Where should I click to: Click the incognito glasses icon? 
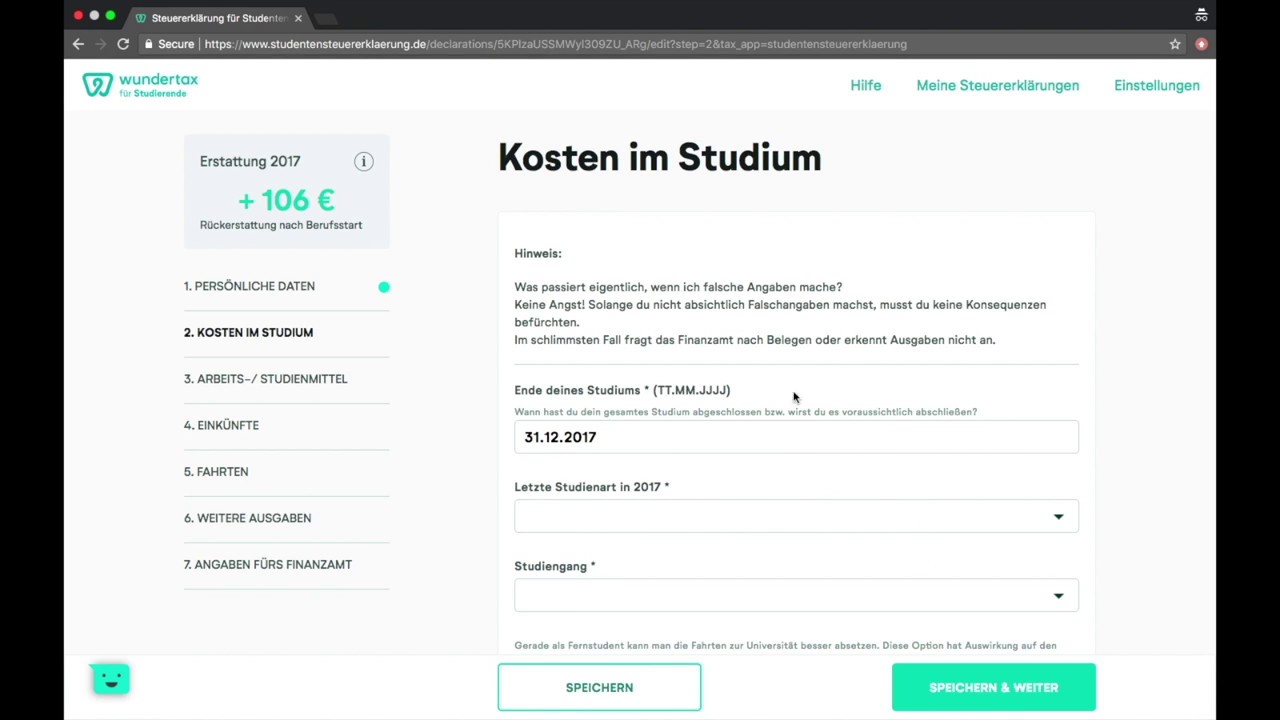[x=1201, y=15]
